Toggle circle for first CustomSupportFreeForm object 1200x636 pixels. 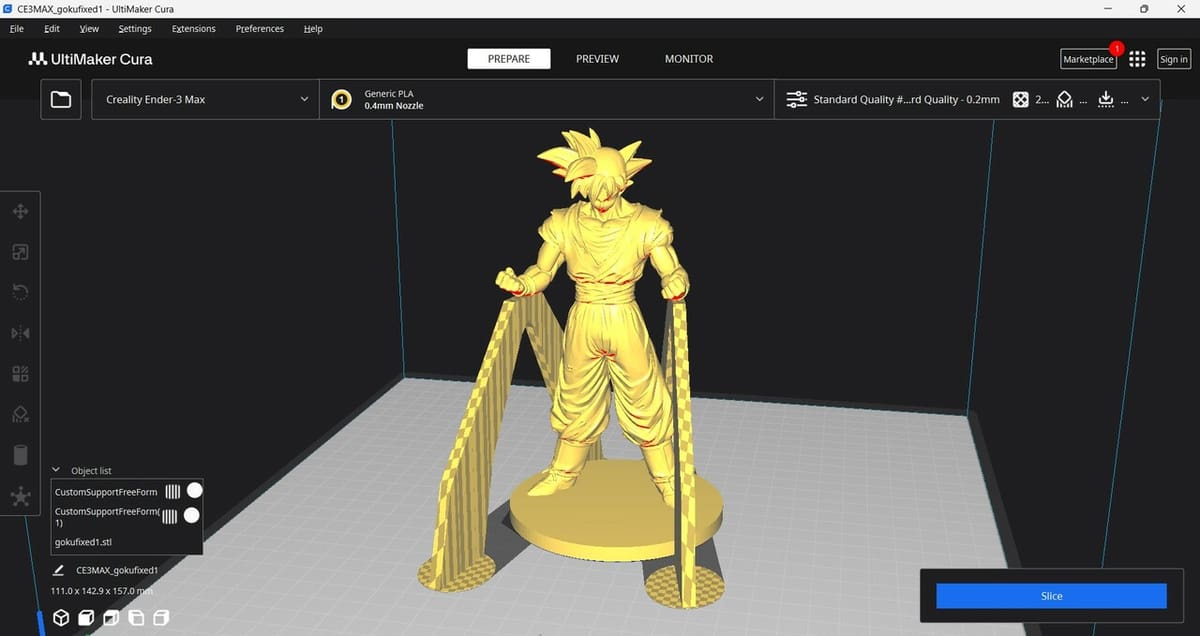(195, 490)
